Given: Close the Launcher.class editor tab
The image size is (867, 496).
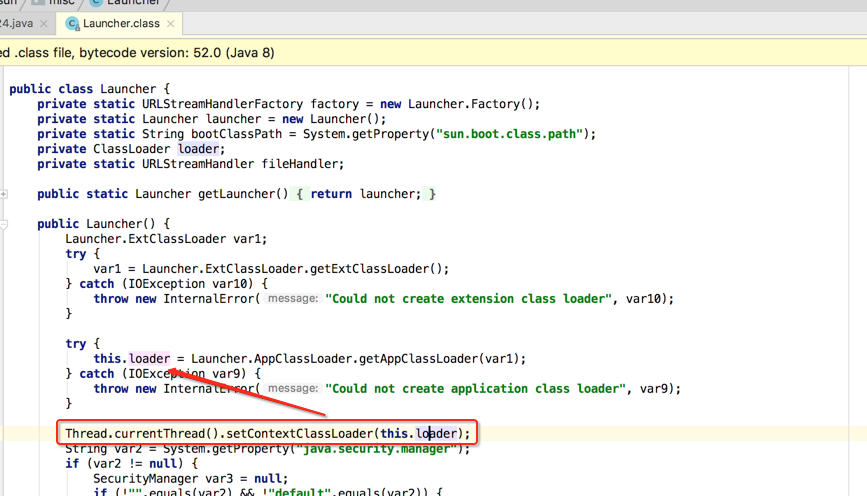Looking at the screenshot, I should (171, 24).
